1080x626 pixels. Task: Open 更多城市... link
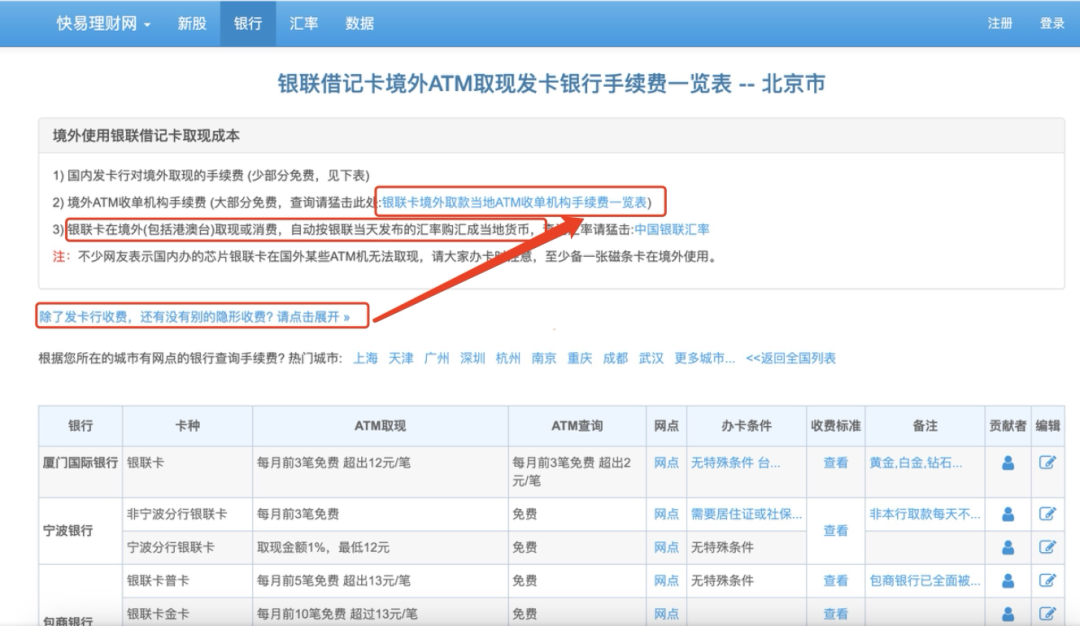[x=705, y=358]
